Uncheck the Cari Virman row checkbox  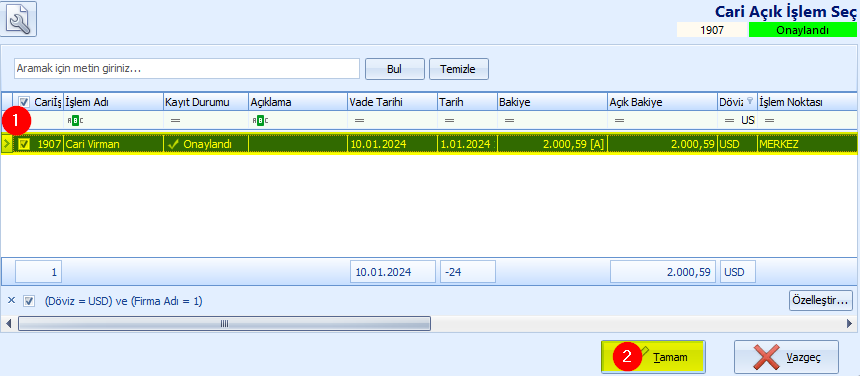pyautogui.click(x=24, y=144)
